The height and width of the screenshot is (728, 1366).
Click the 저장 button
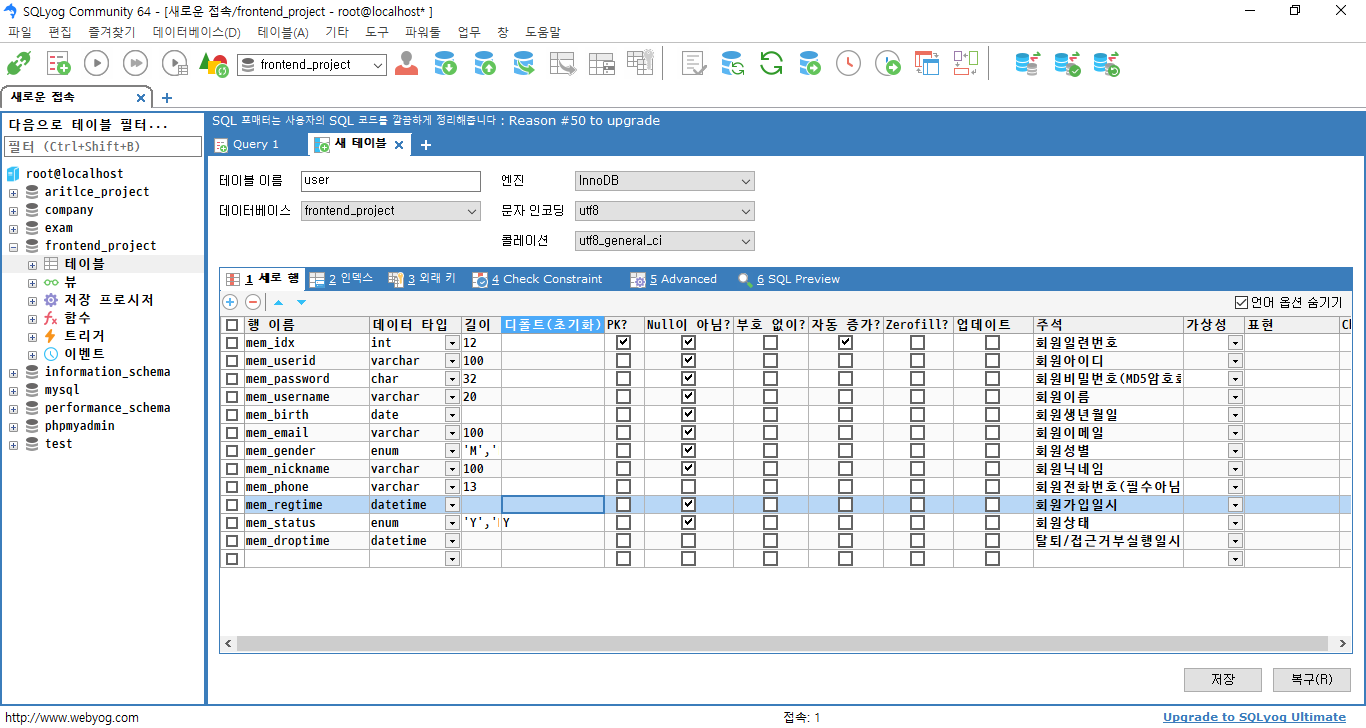1222,680
